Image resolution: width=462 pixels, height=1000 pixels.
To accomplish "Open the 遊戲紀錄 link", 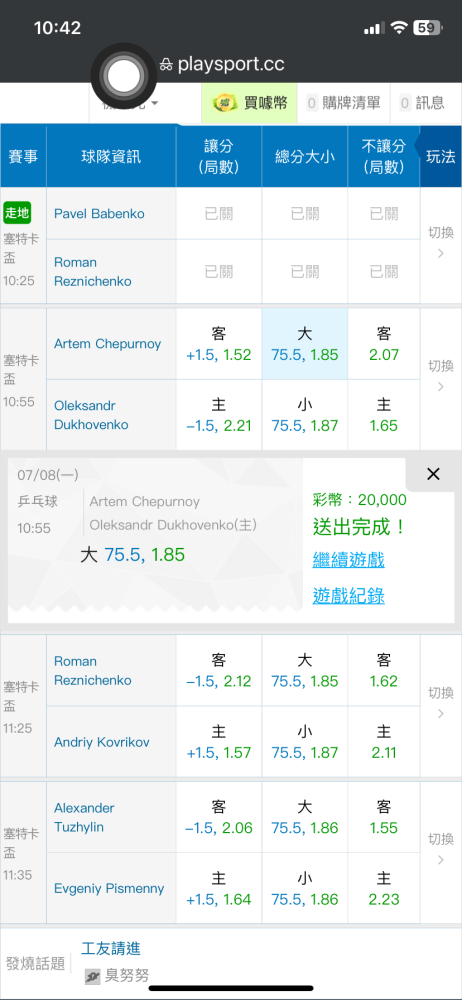I will point(348,596).
